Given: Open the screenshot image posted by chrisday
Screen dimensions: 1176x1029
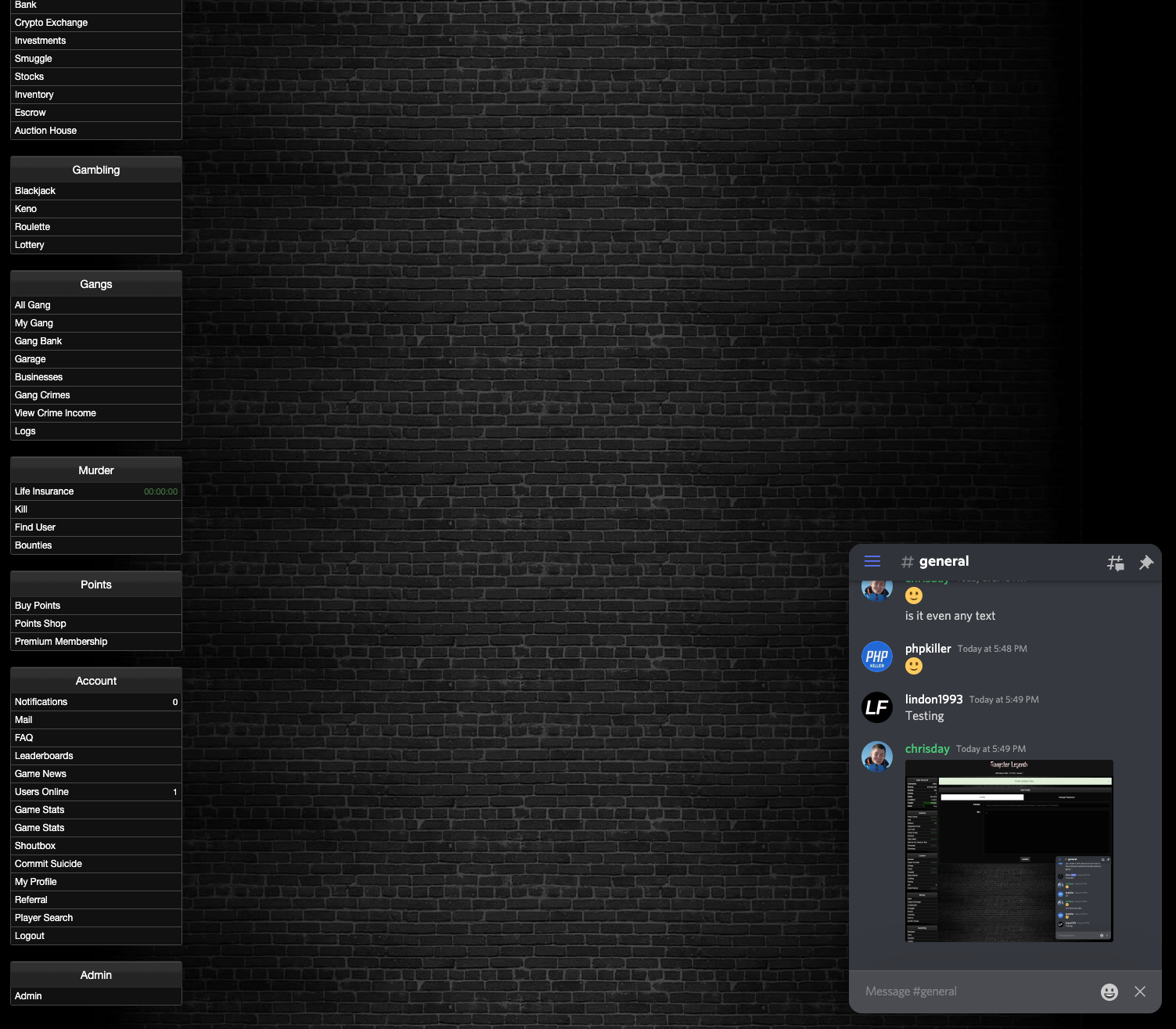Looking at the screenshot, I should click(x=1009, y=851).
